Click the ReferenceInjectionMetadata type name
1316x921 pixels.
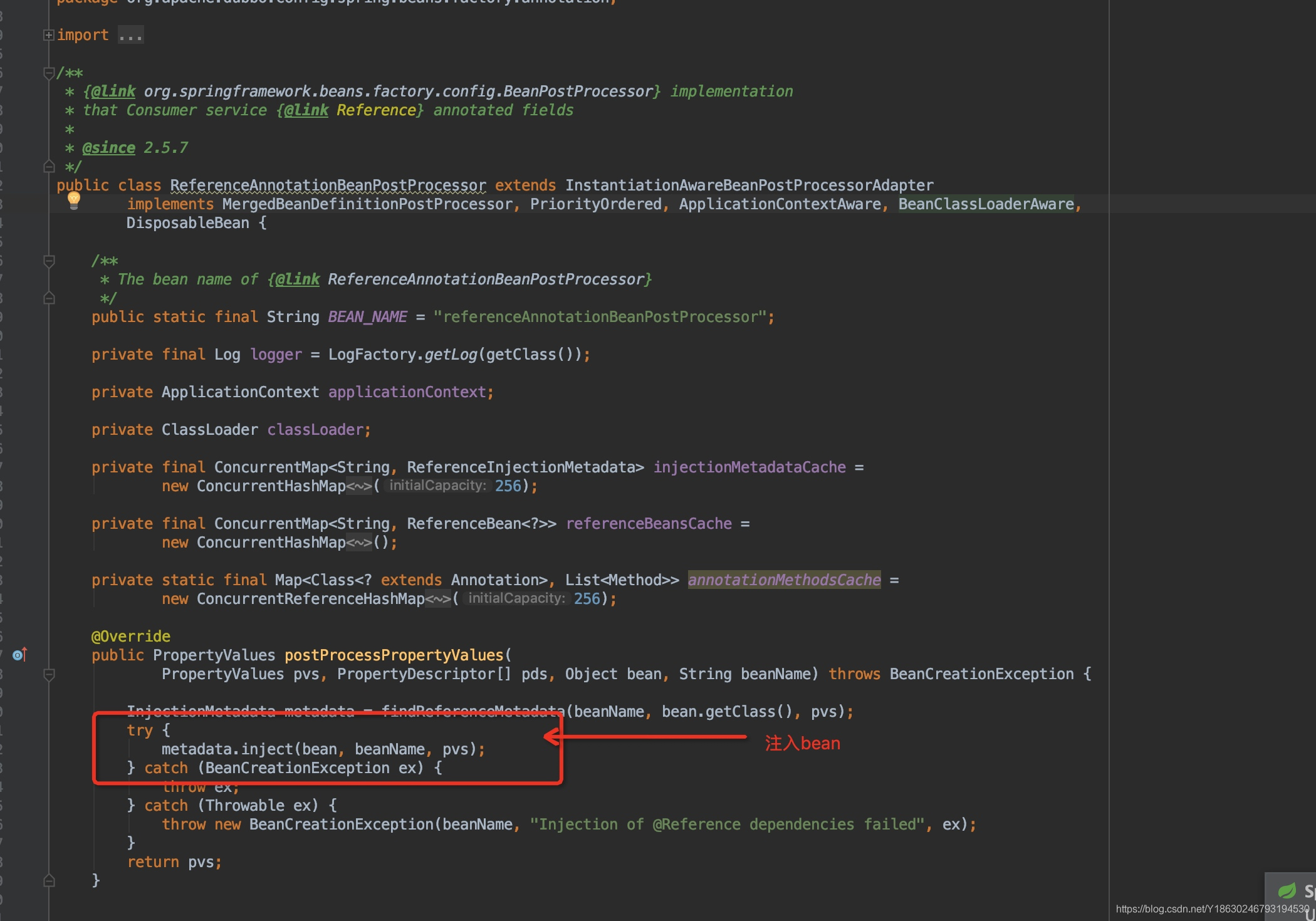(x=521, y=467)
